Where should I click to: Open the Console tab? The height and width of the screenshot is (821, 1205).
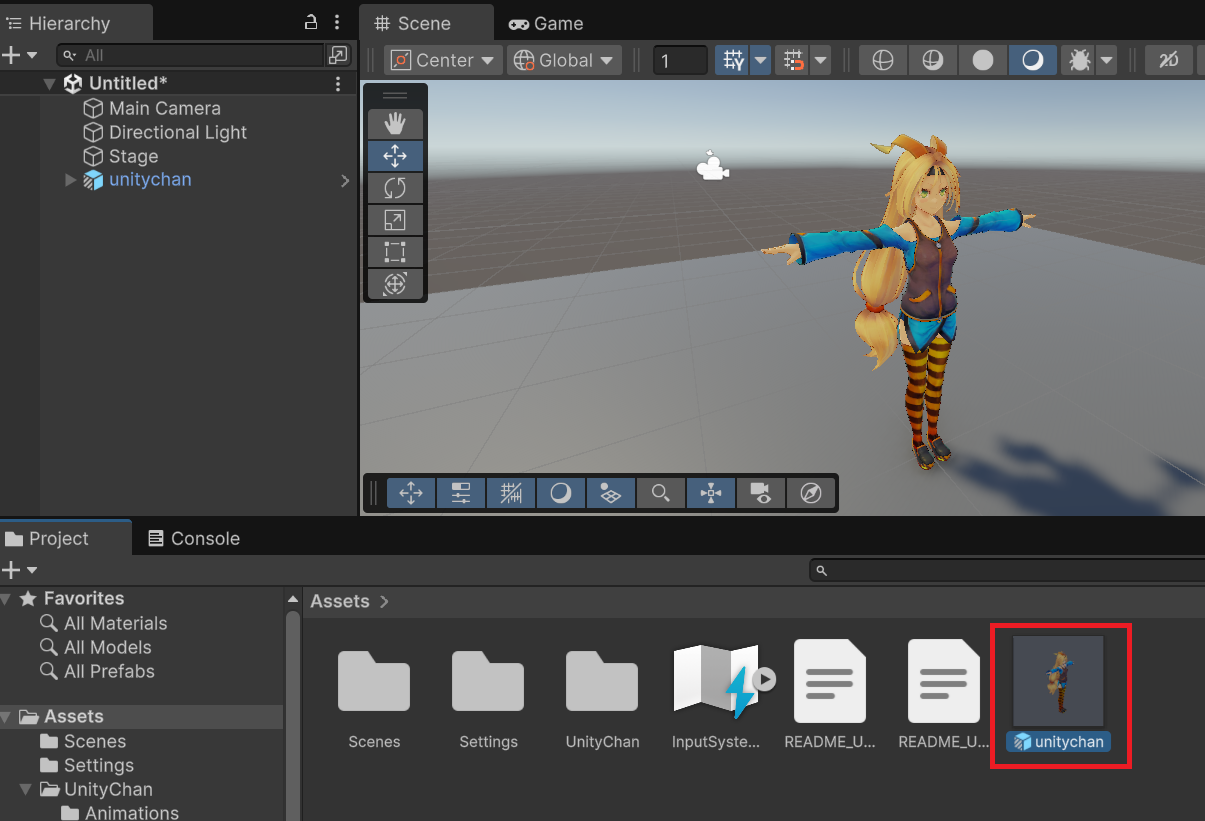pyautogui.click(x=194, y=538)
